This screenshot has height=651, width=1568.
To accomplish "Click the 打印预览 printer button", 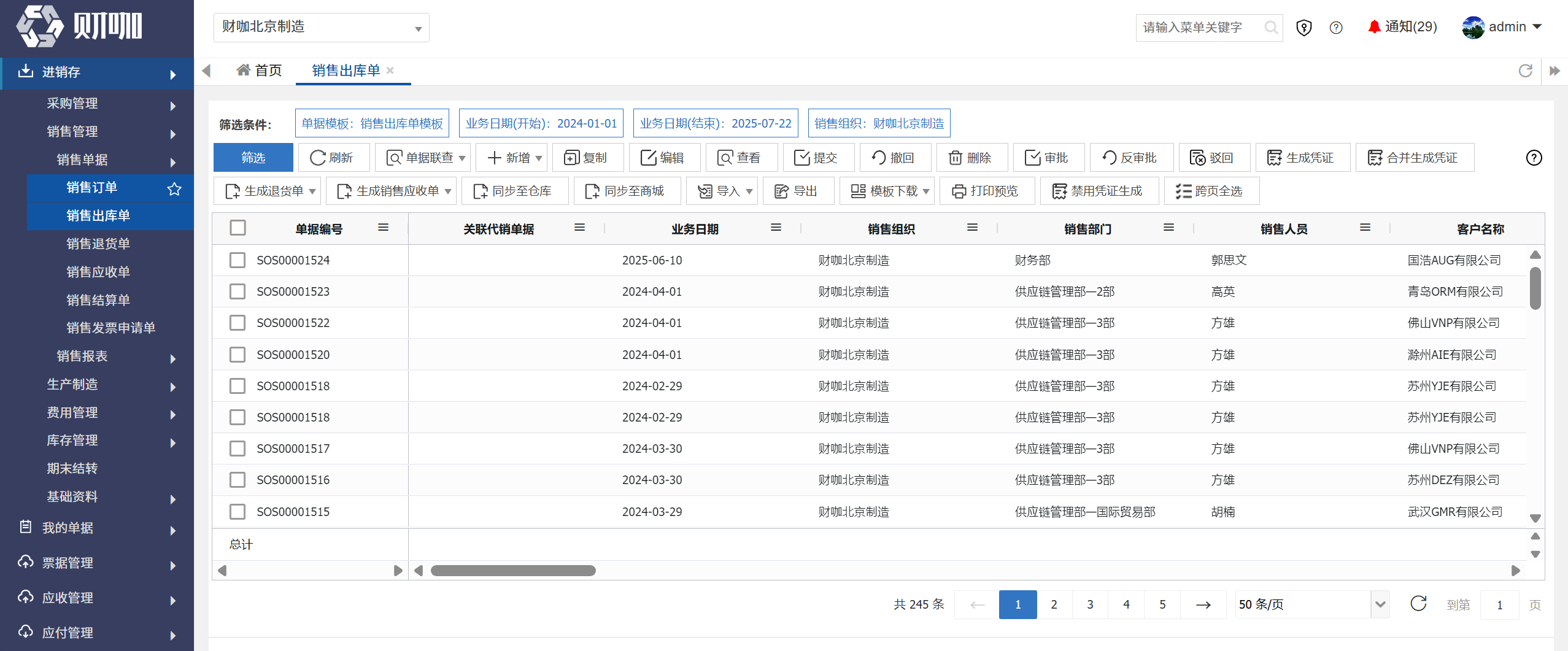I will click(987, 191).
